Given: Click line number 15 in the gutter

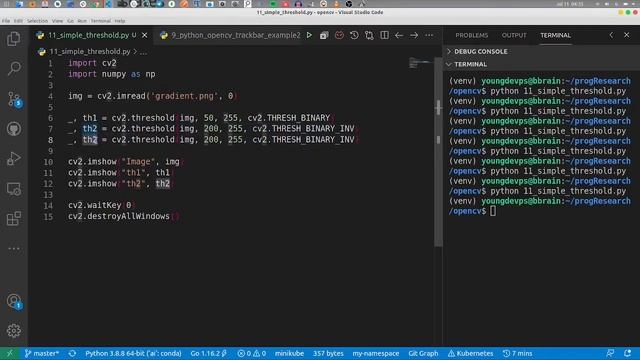Looking at the screenshot, I should coord(48,216).
